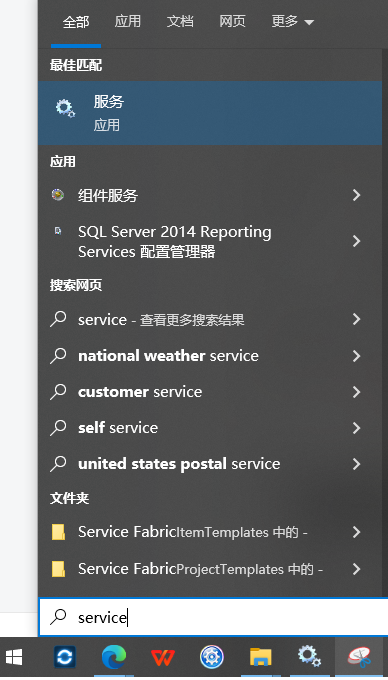This screenshot has height=680, width=388.
Task: Switch to the 应用 tab
Action: click(x=127, y=21)
